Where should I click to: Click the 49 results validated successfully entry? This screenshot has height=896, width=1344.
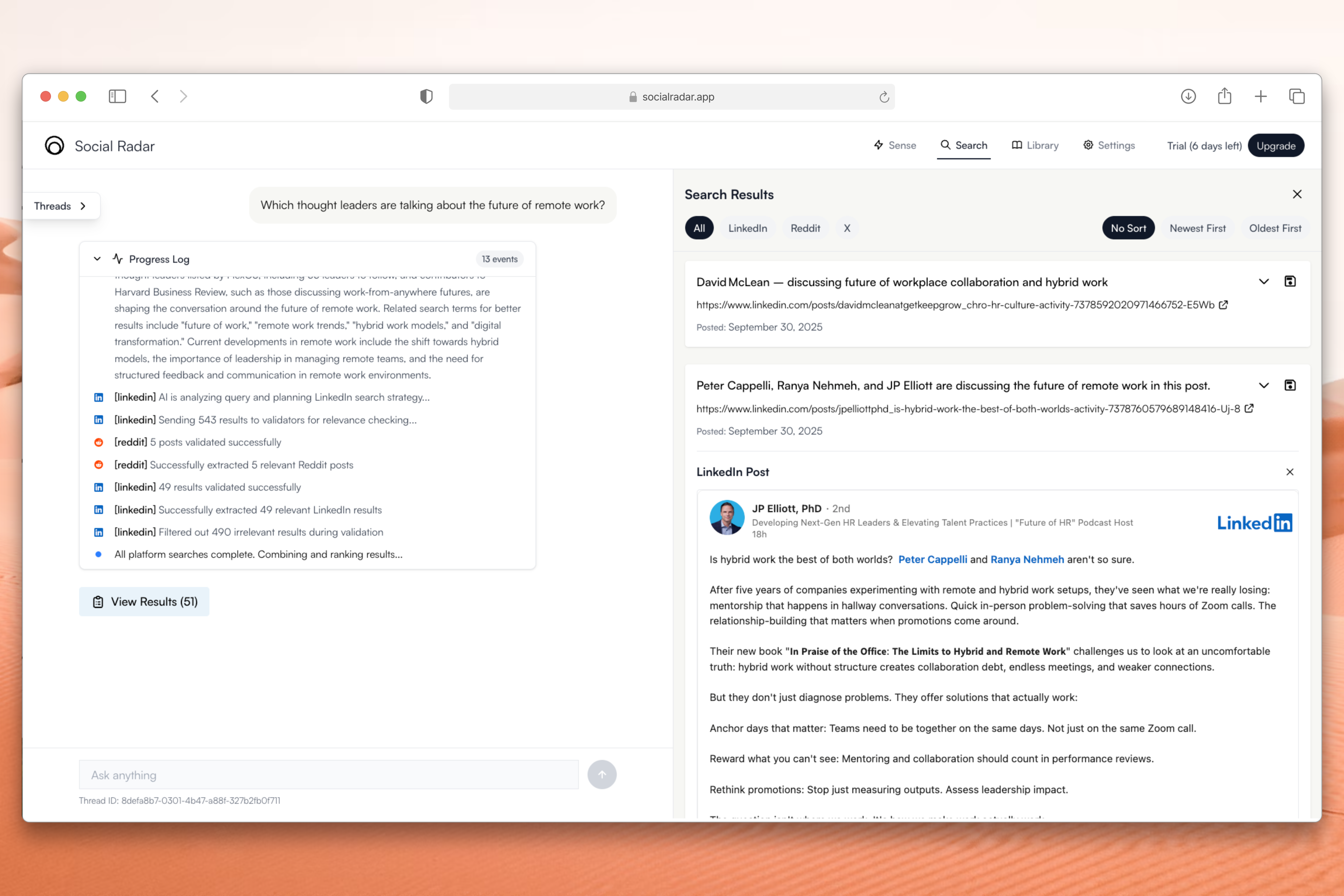pos(208,487)
